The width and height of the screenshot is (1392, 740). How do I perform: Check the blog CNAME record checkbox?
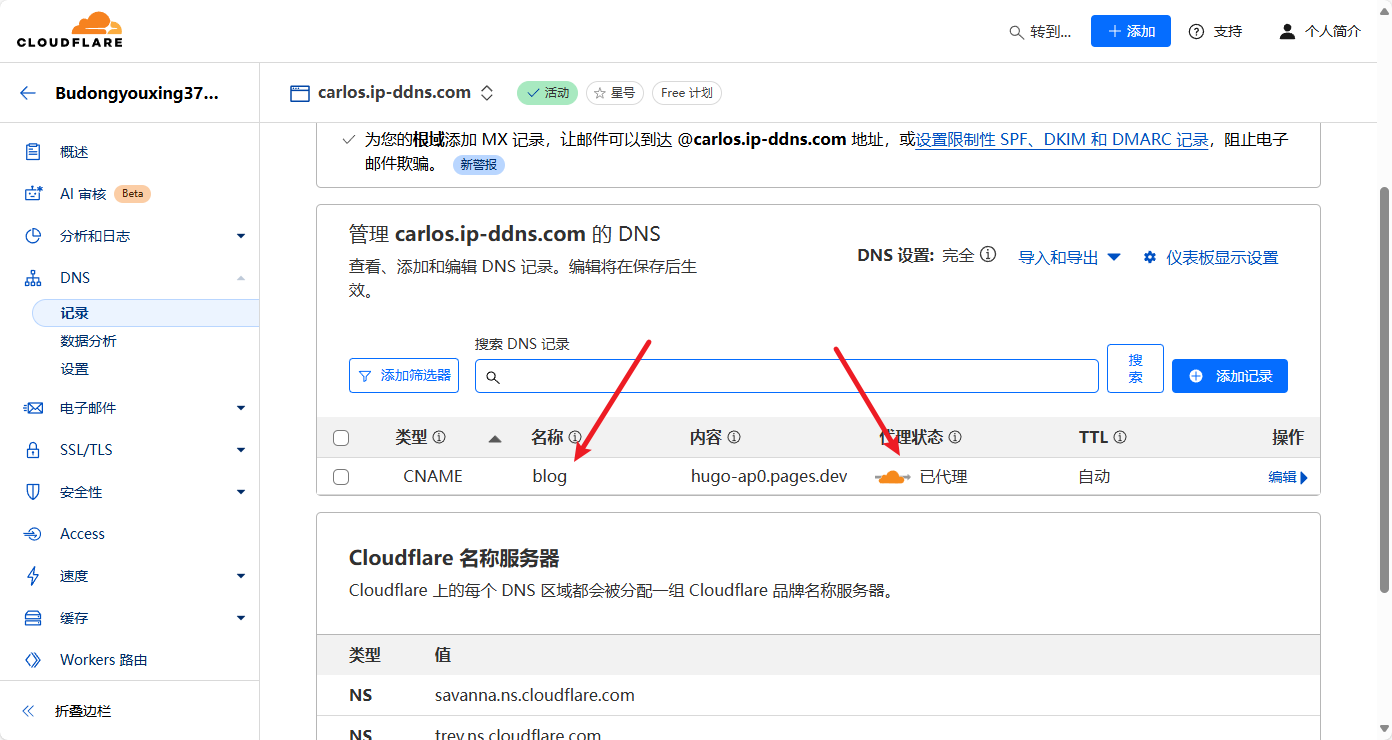coord(341,477)
